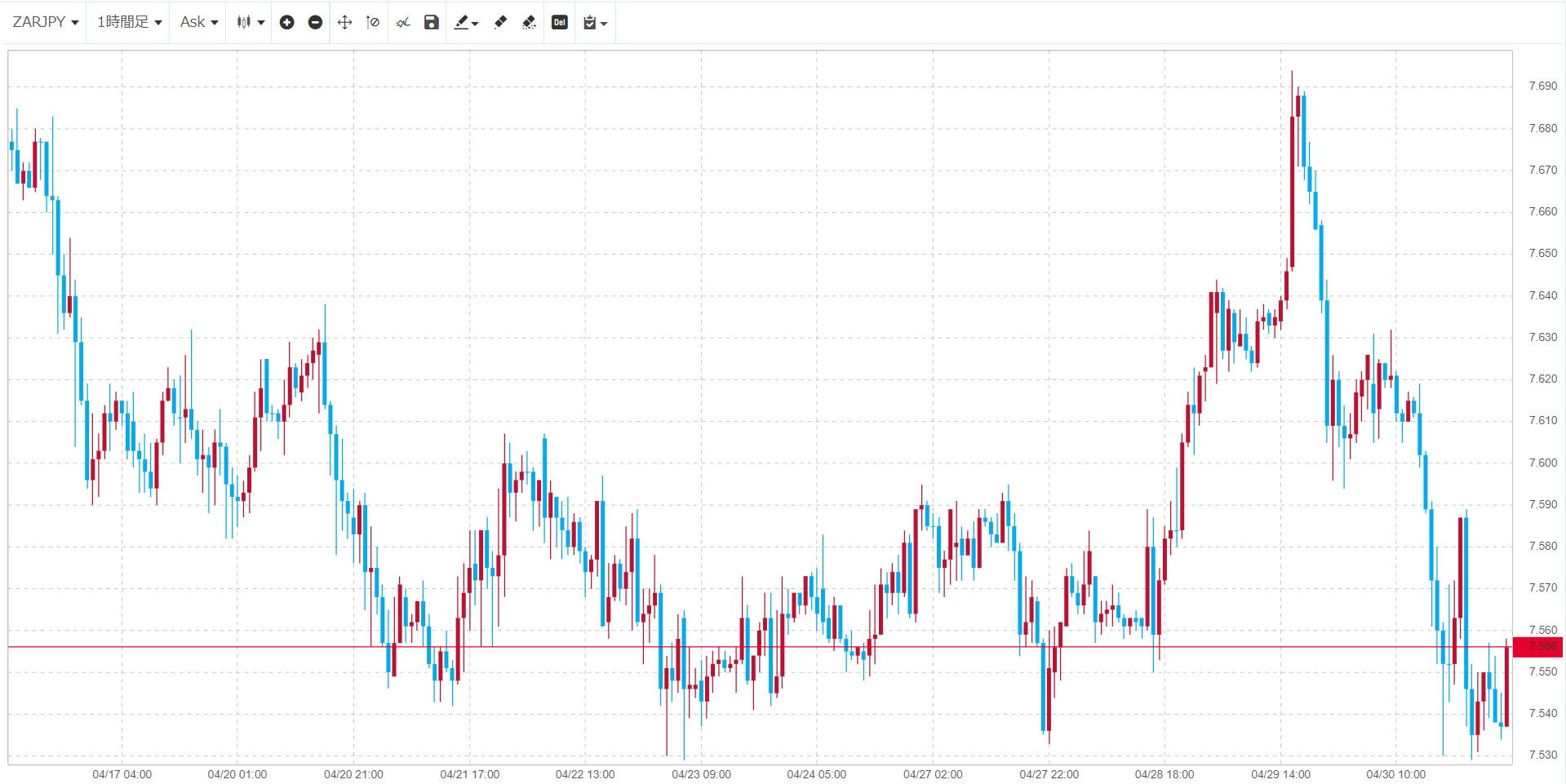Open the technical indicators icon
1566x784 pixels.
tap(403, 22)
